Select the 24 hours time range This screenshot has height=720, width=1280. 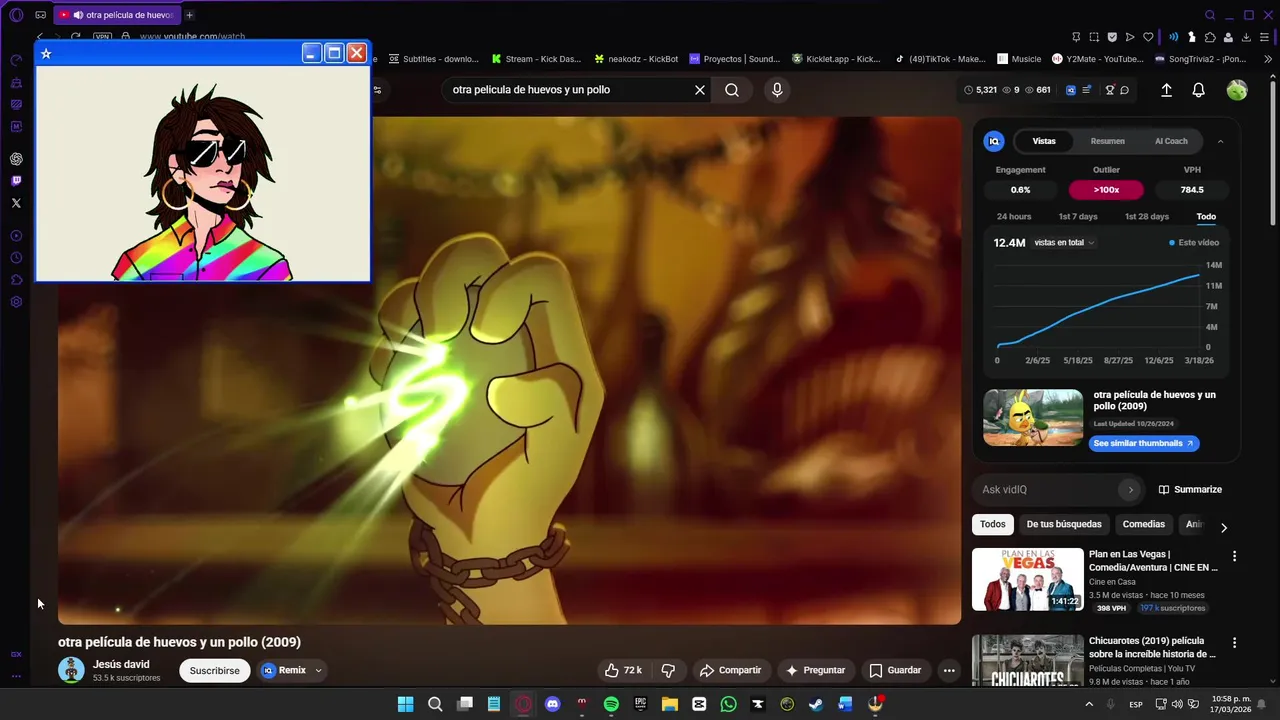(1014, 217)
